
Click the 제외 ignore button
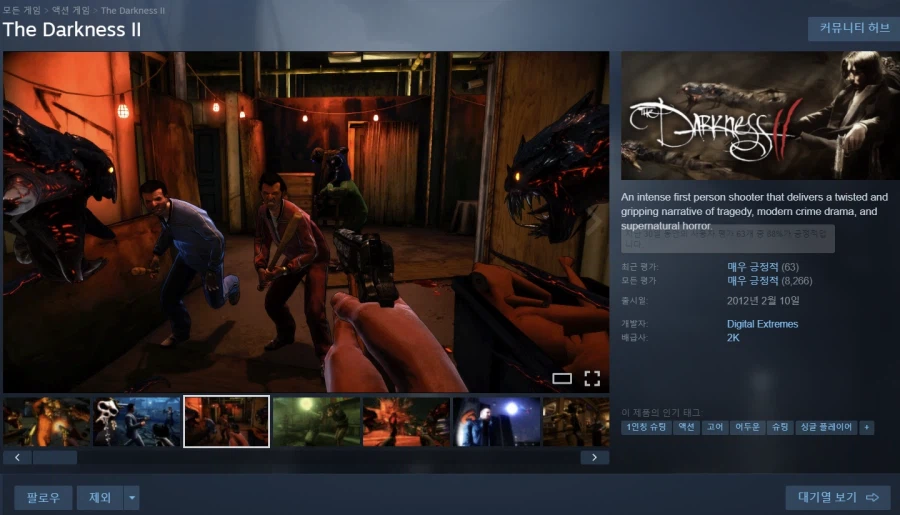pos(100,498)
